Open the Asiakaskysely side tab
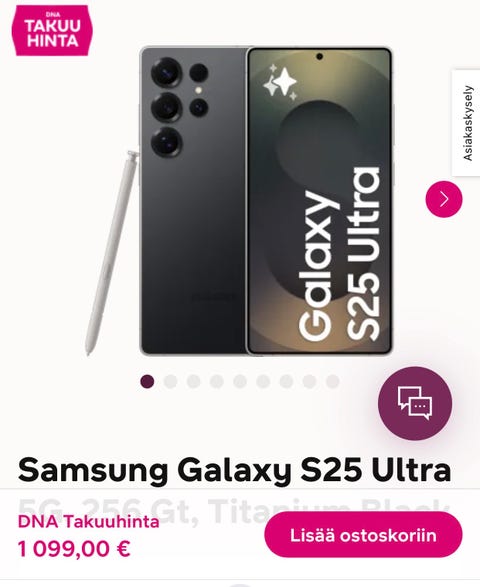 click(x=467, y=123)
